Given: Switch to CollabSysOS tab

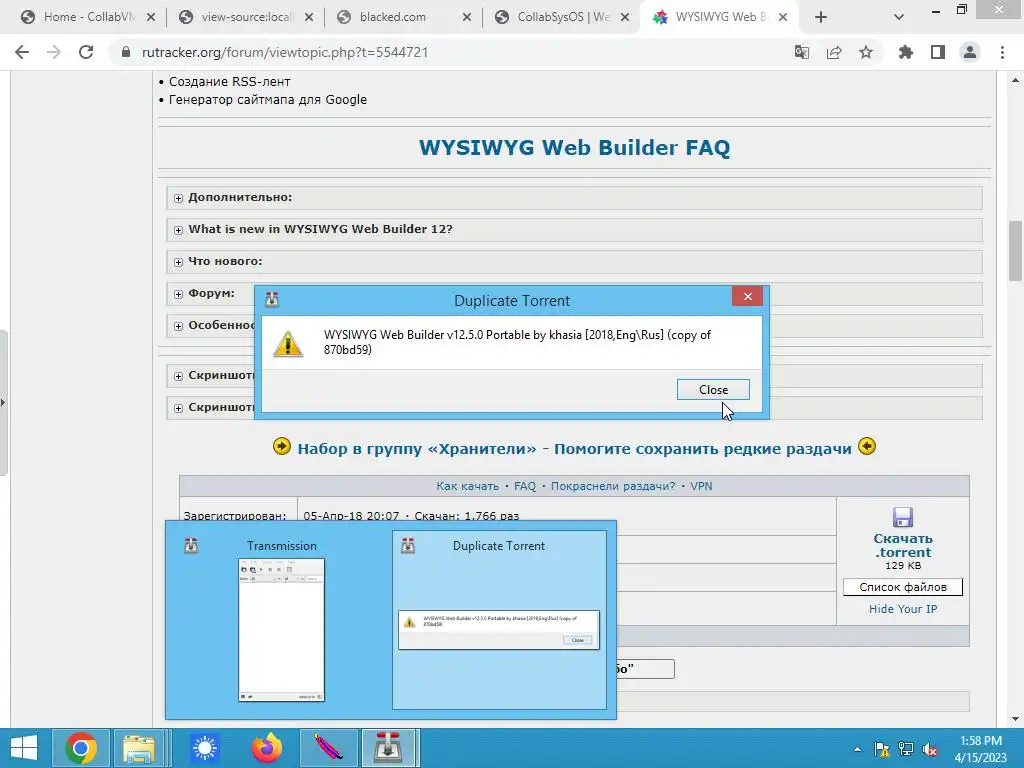Looking at the screenshot, I should pos(562,17).
